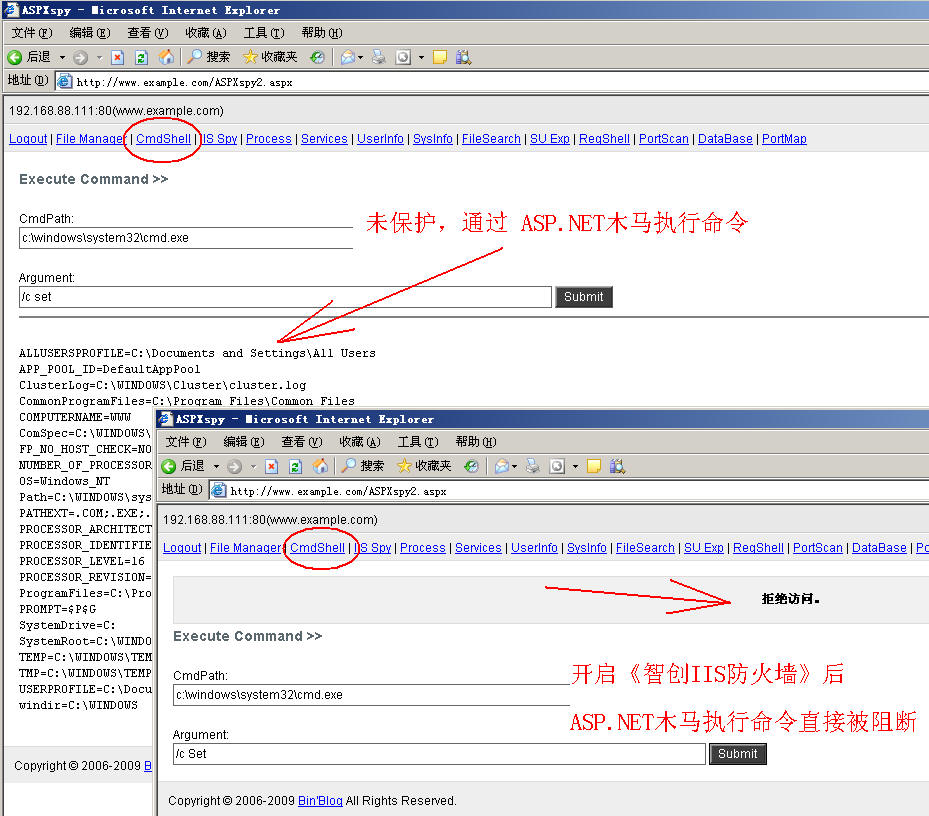Expand Edit dropdown arrow in top toolbar

421,57
